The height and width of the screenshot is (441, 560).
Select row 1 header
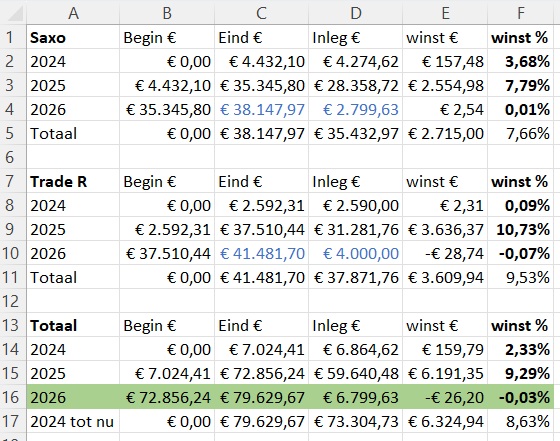click(x=13, y=37)
